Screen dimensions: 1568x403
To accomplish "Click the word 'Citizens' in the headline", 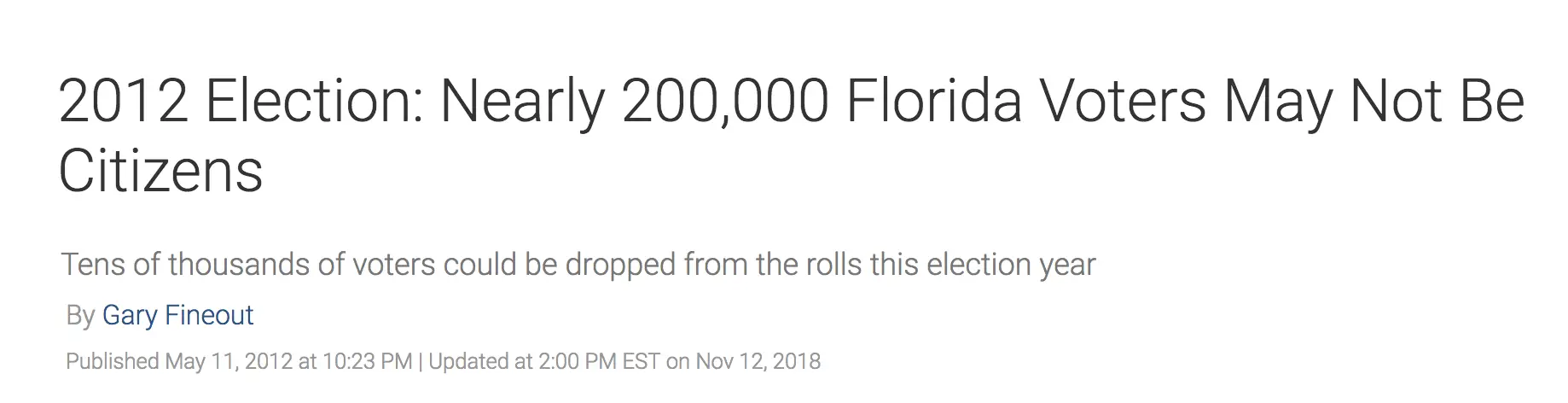I will pos(160,171).
